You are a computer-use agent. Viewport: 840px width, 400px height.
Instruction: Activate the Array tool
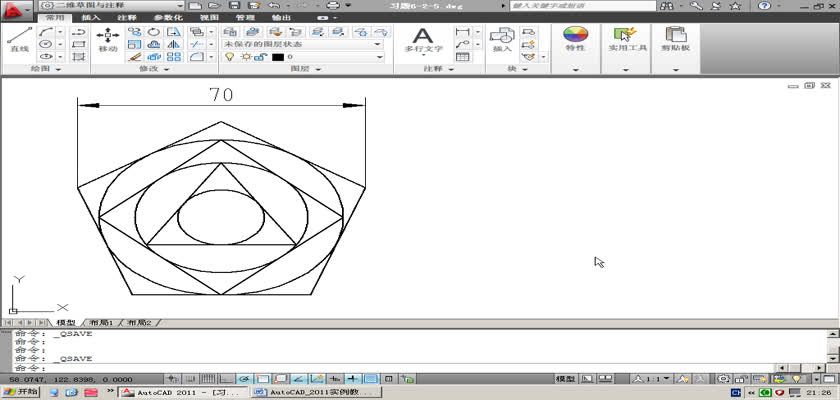(174, 56)
